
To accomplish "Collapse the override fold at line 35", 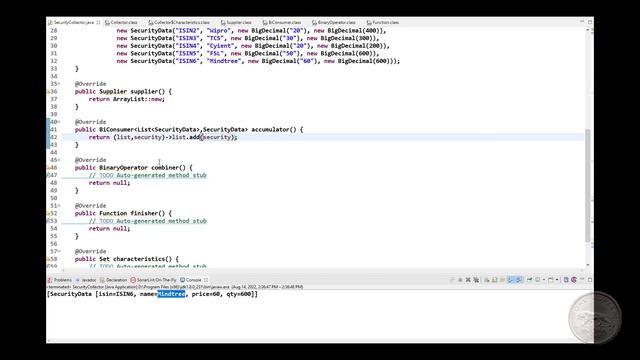I will 59,84.
